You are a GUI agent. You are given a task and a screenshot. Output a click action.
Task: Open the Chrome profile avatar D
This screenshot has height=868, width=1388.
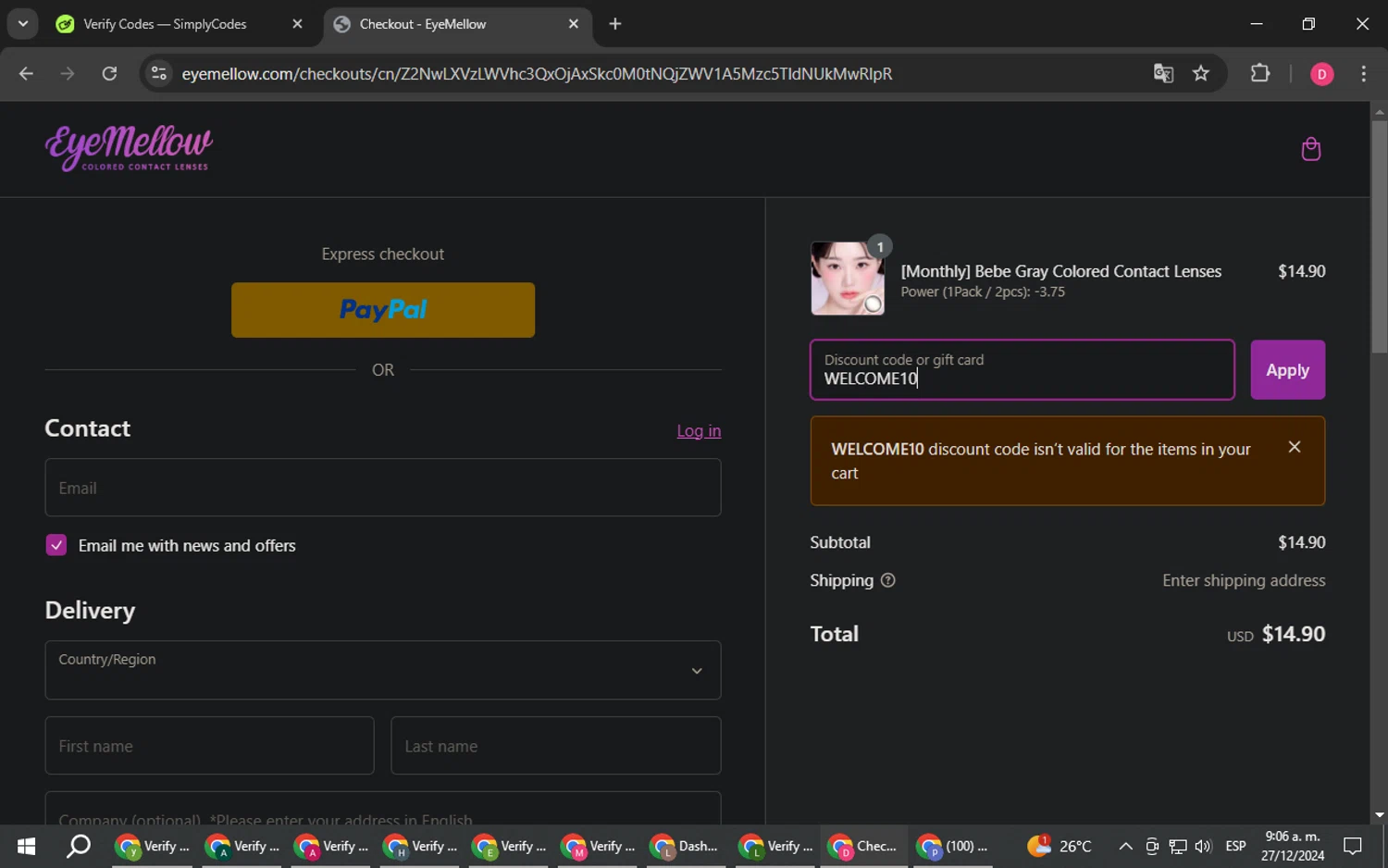[x=1321, y=74]
